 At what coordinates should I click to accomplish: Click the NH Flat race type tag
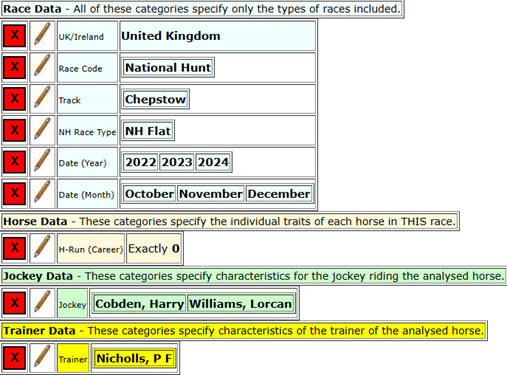pos(148,131)
